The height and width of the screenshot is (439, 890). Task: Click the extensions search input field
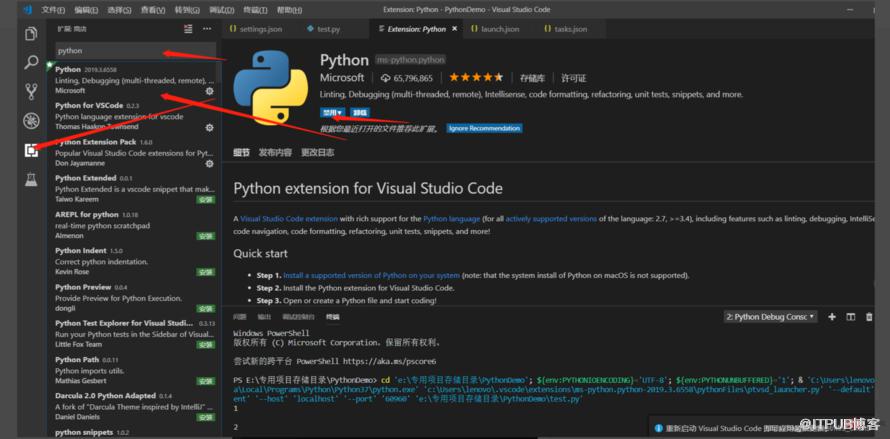click(x=135, y=51)
